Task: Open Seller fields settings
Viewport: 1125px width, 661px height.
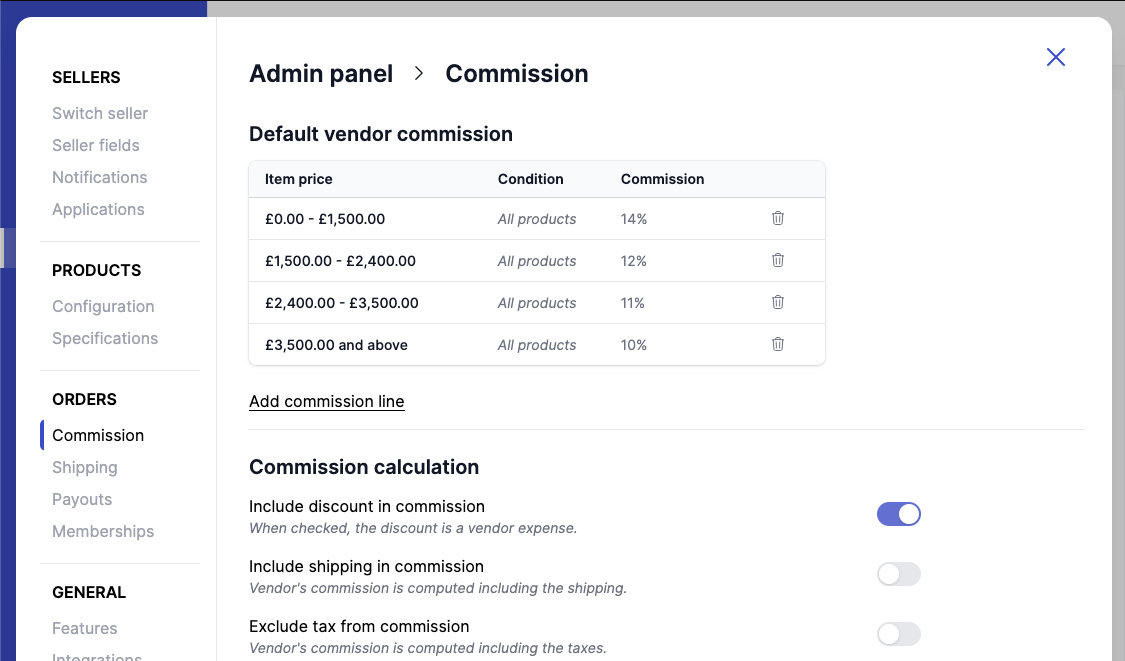Action: pos(95,145)
